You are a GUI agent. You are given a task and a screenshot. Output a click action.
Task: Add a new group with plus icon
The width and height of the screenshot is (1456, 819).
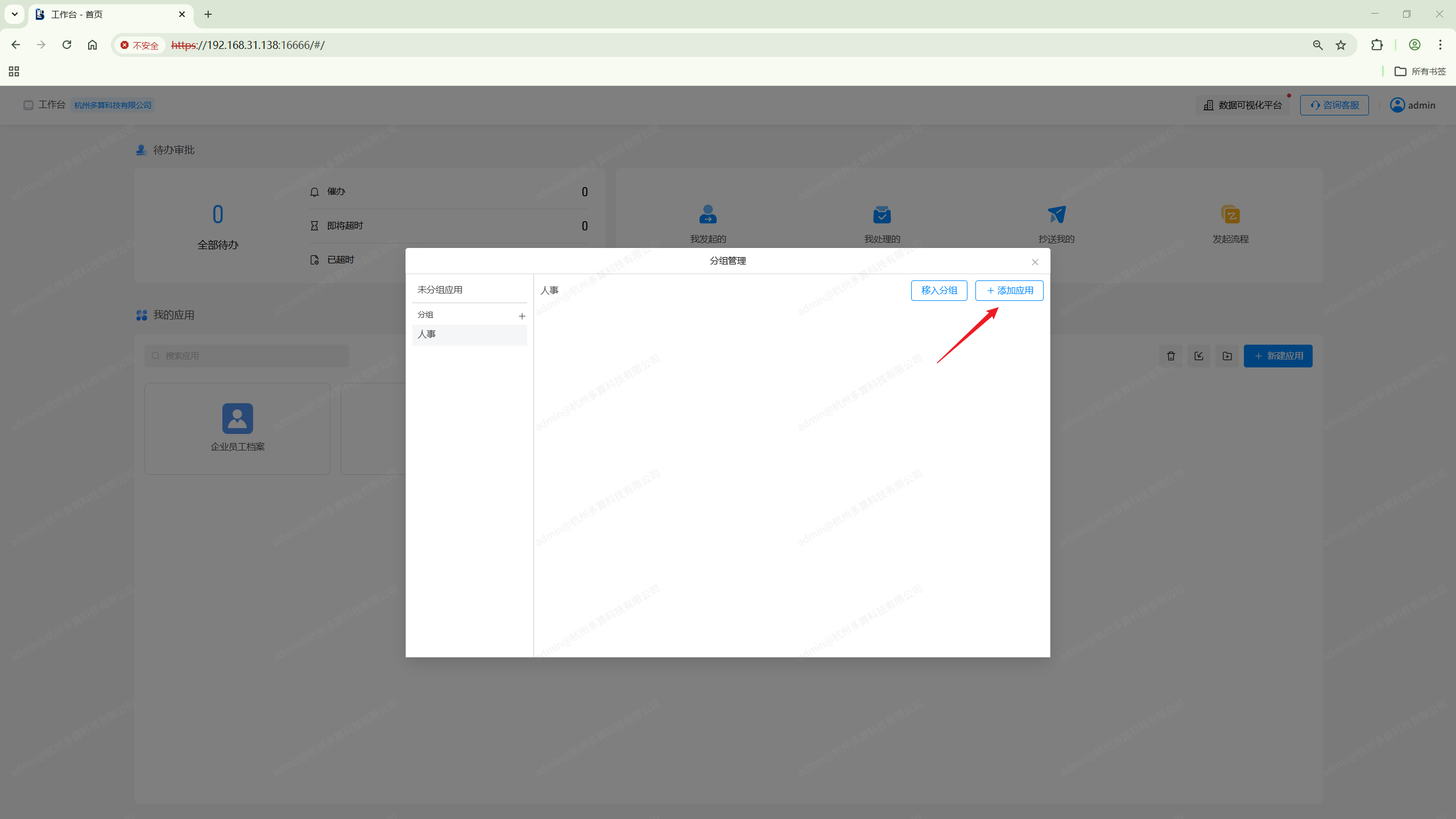pos(522,316)
